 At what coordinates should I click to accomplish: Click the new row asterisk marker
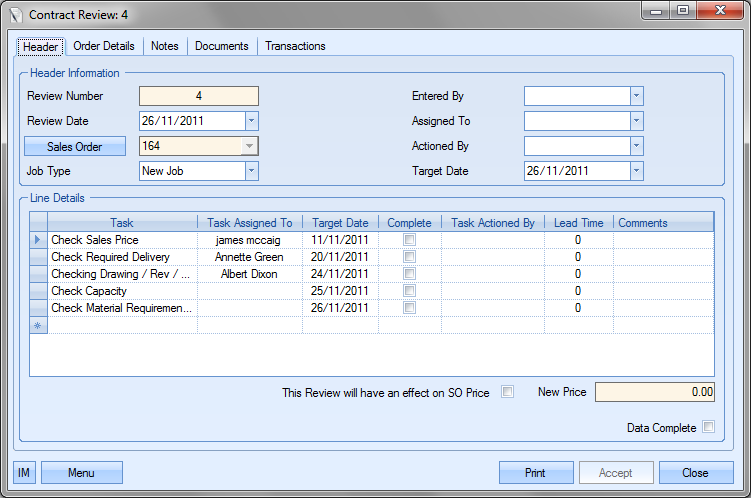click(x=39, y=326)
